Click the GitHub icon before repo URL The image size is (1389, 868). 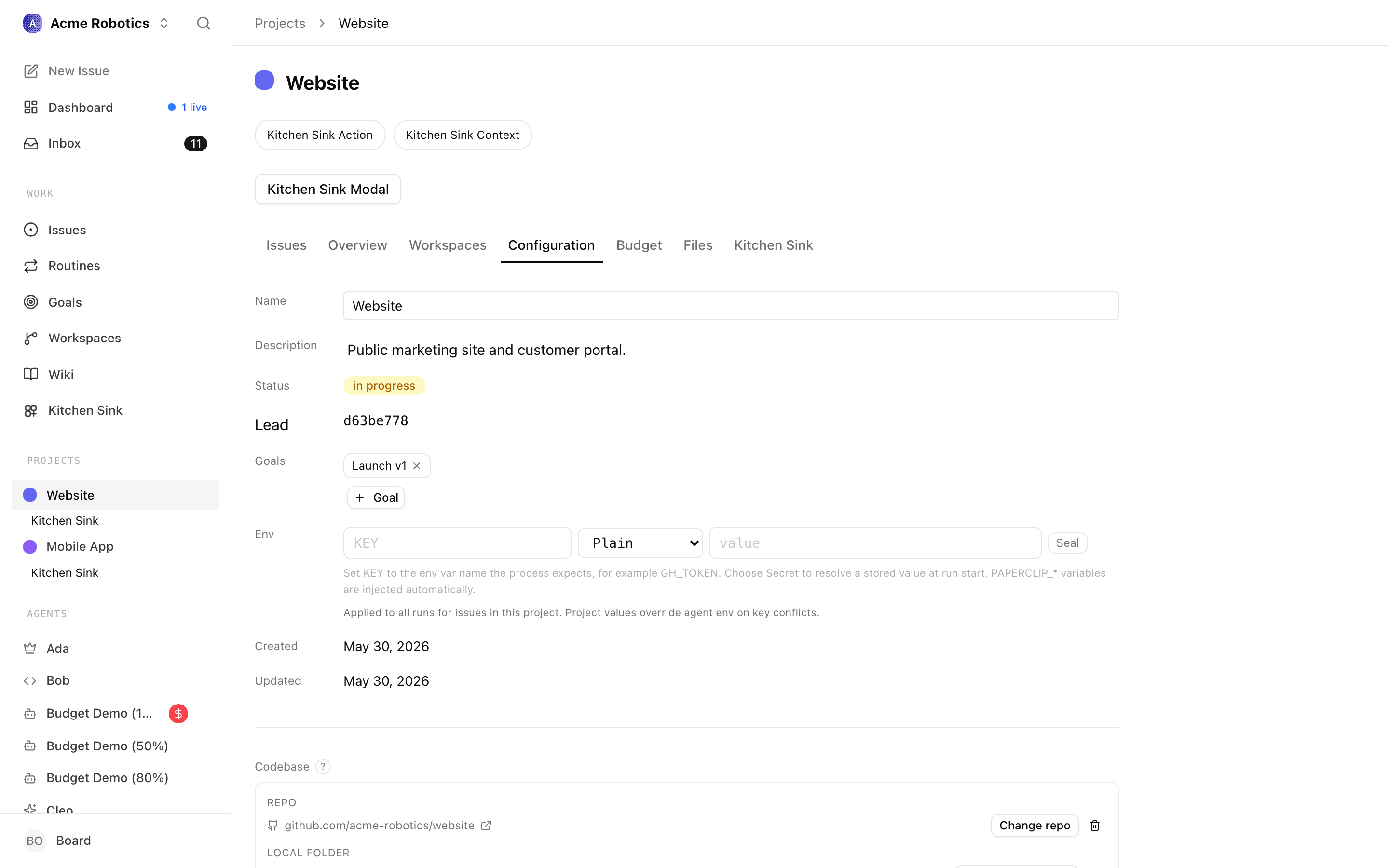click(x=272, y=826)
